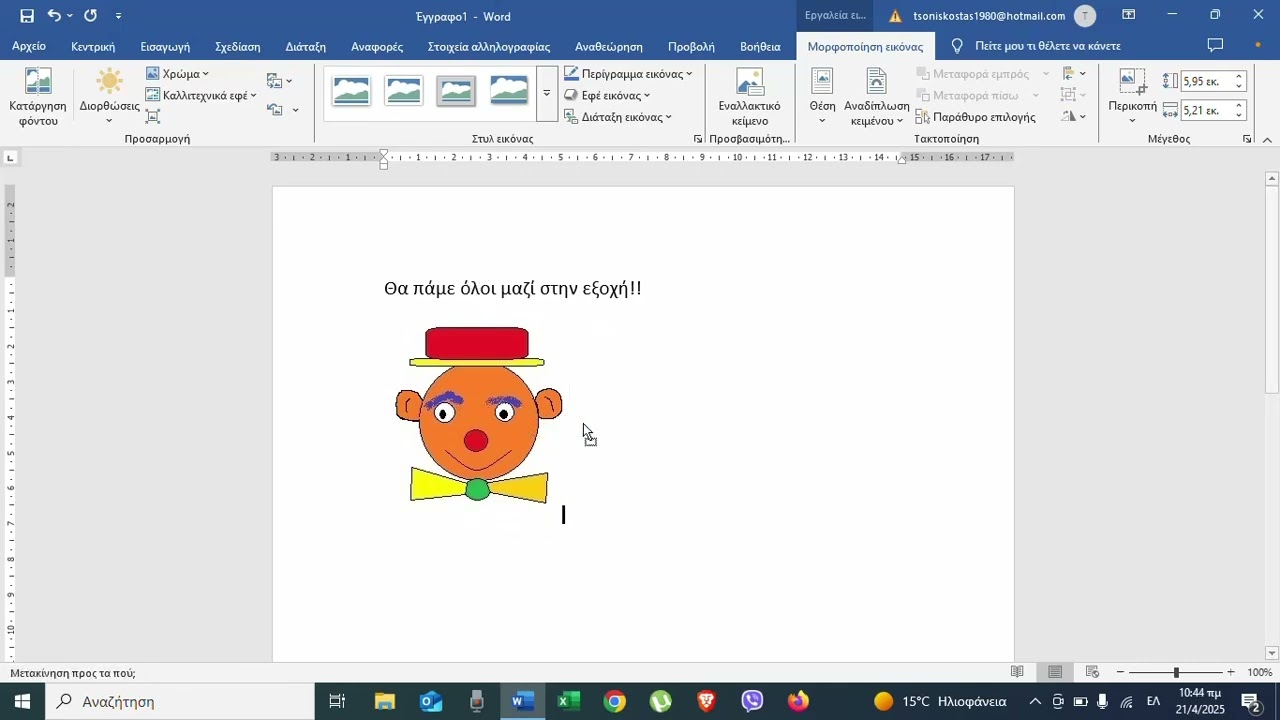Switch to Web Layout view
This screenshot has width=1280, height=720.
[x=1092, y=672]
